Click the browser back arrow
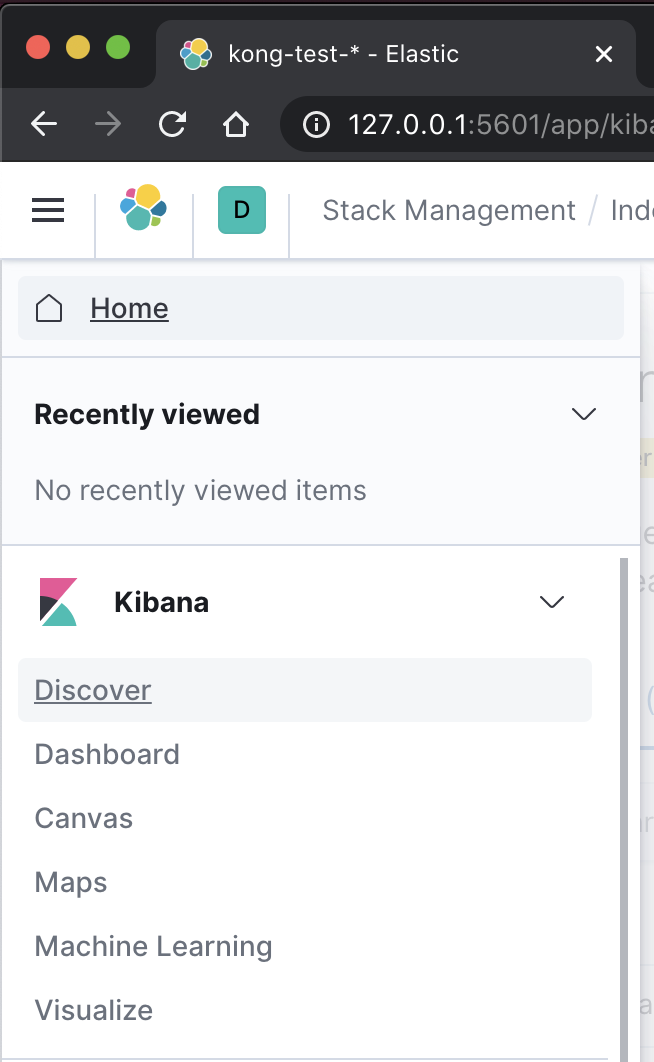 (x=44, y=124)
